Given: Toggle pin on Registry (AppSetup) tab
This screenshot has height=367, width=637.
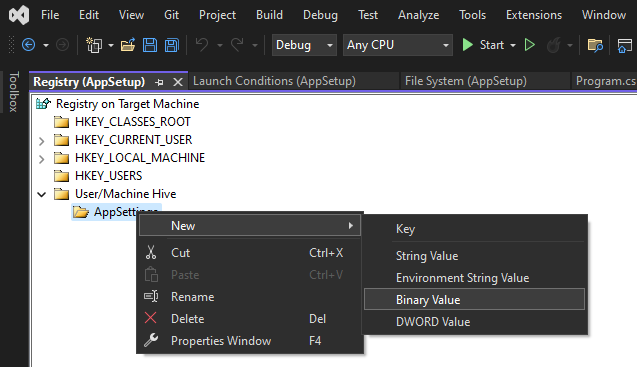Looking at the screenshot, I should pos(159,83).
